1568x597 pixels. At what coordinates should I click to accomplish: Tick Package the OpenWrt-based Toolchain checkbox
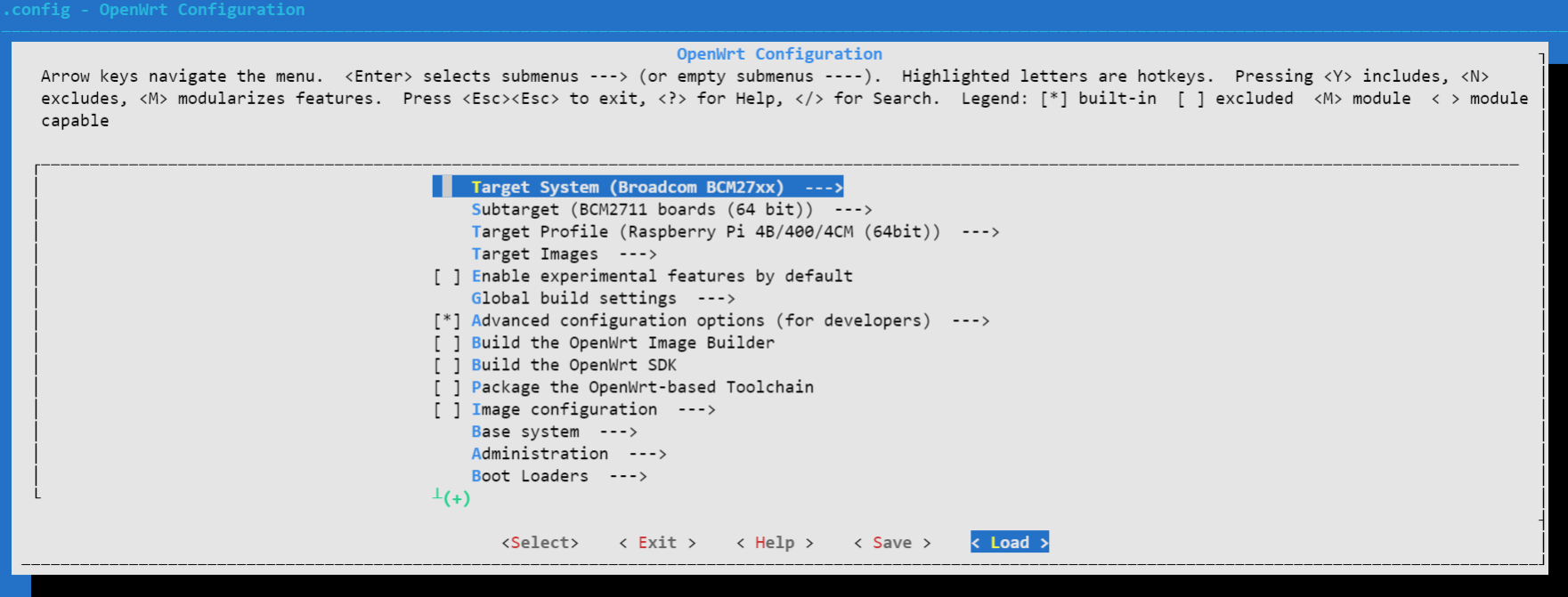pyautogui.click(x=447, y=388)
